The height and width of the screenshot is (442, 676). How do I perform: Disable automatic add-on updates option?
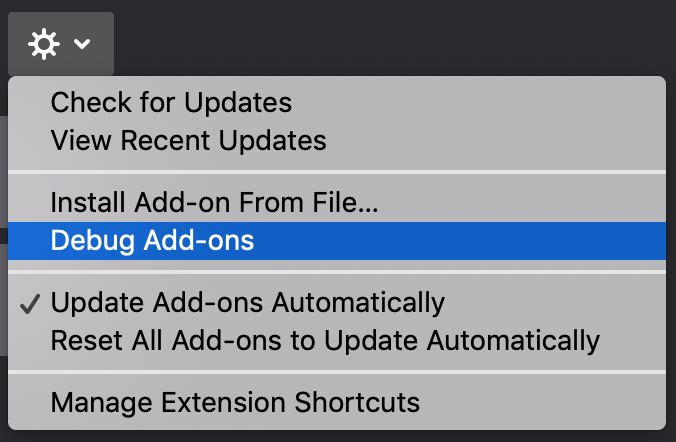coord(337,303)
